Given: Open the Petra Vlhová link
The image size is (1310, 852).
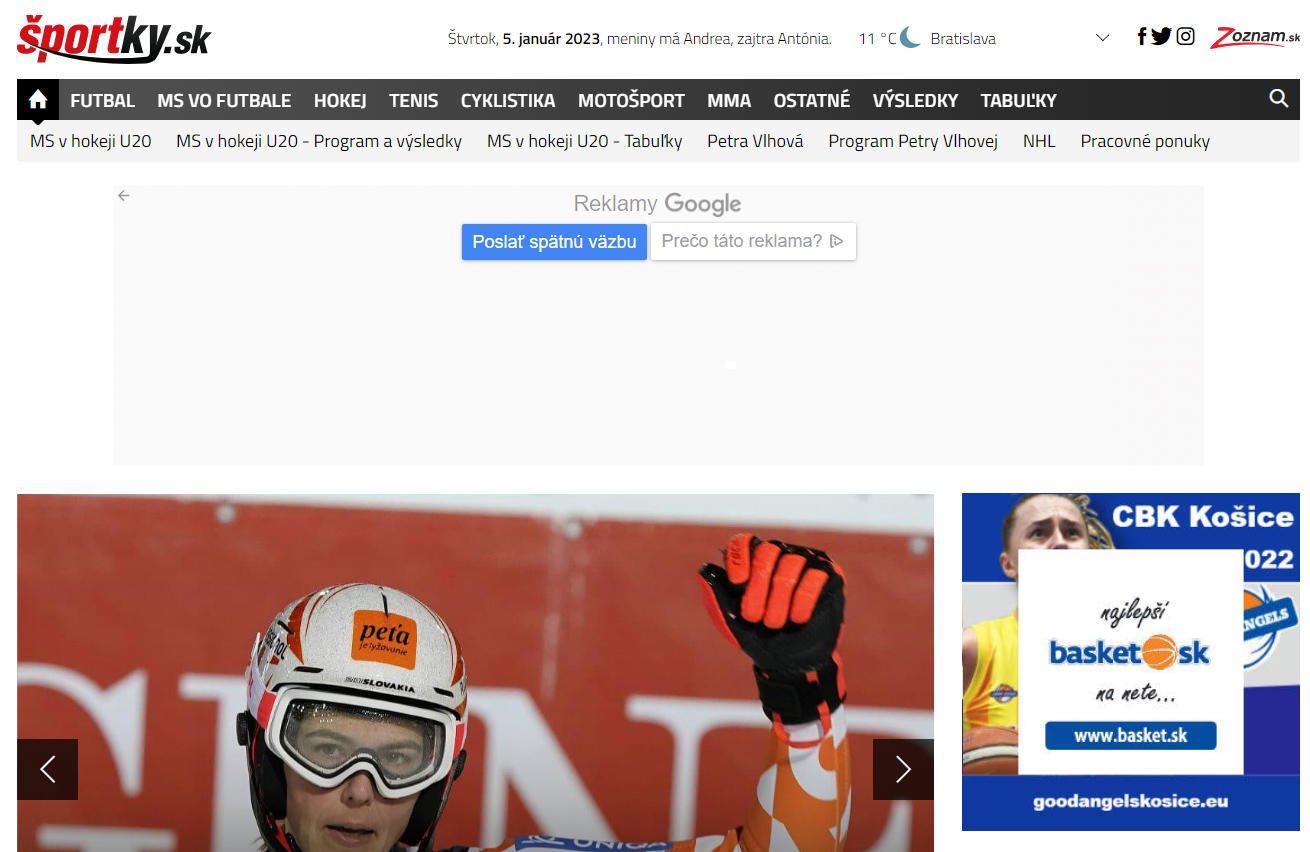Looking at the screenshot, I should coord(755,141).
